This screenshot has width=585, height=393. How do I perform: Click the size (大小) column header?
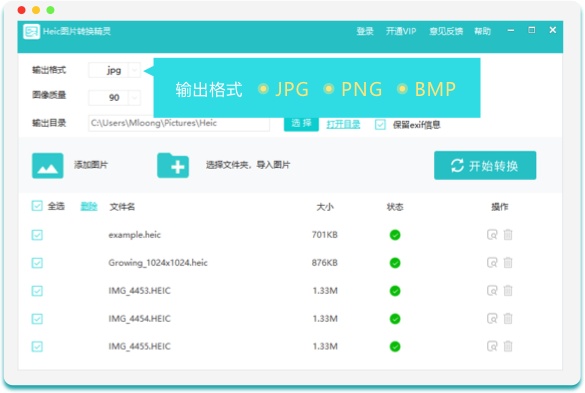click(x=325, y=207)
